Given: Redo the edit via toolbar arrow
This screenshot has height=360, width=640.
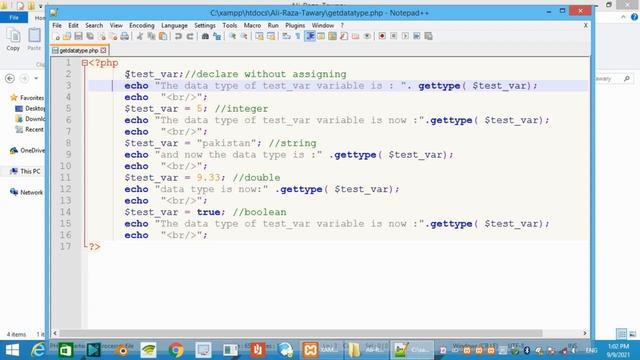Looking at the screenshot, I should pos(190,36).
